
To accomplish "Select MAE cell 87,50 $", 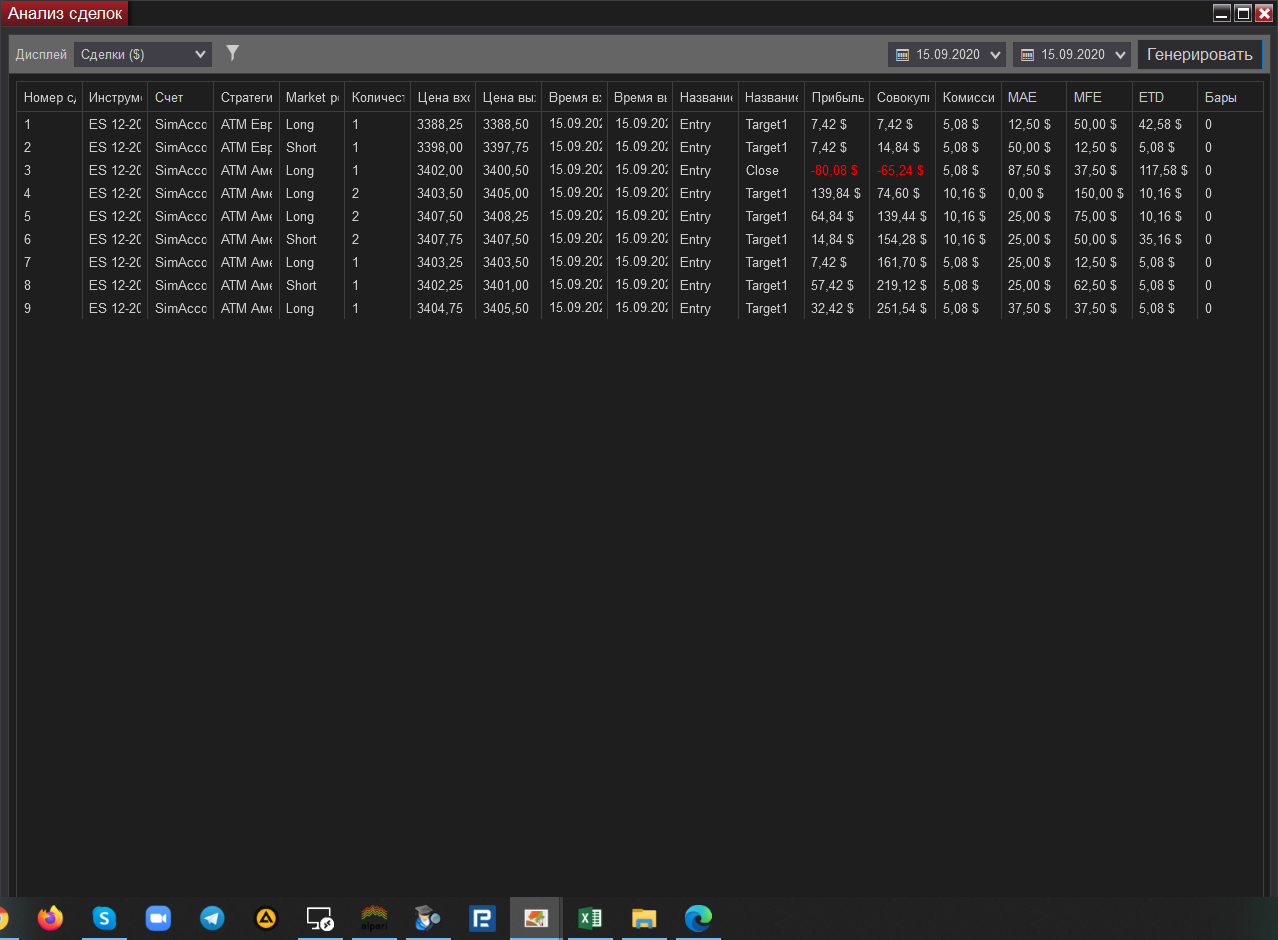I will (x=1034, y=170).
